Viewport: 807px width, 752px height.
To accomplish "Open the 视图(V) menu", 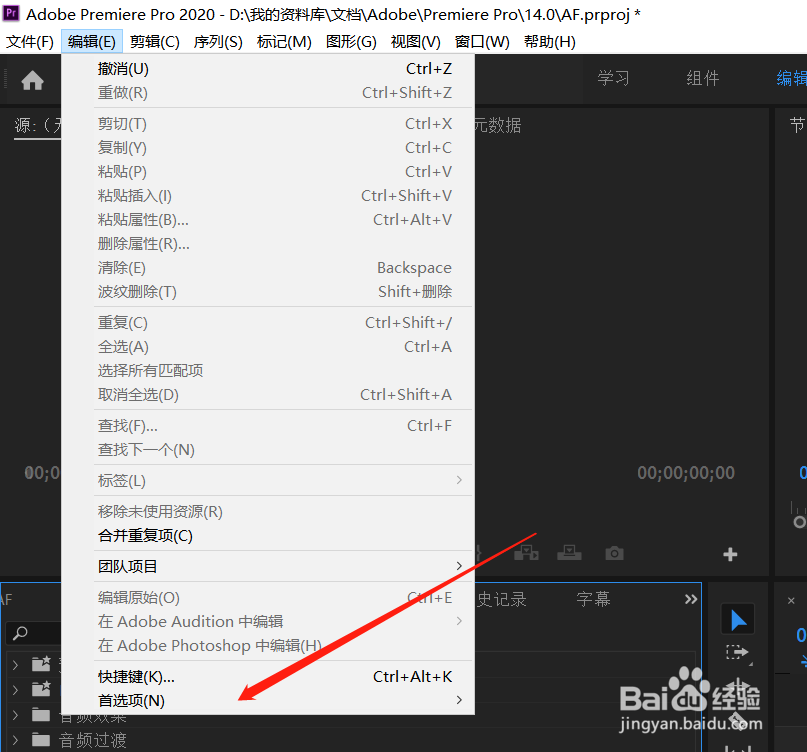I will (x=415, y=42).
